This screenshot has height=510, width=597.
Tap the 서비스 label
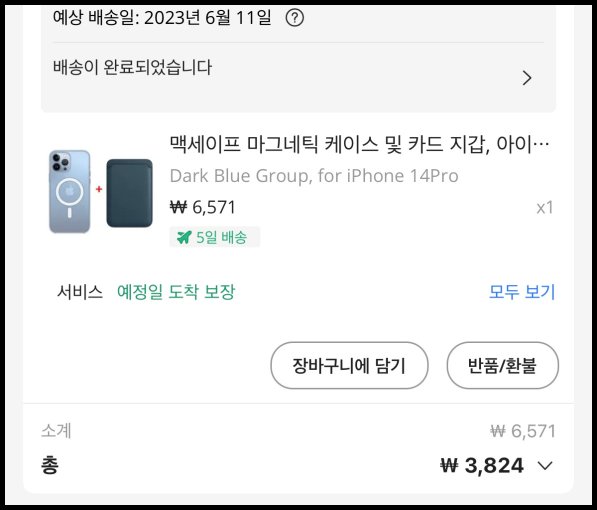[80, 292]
